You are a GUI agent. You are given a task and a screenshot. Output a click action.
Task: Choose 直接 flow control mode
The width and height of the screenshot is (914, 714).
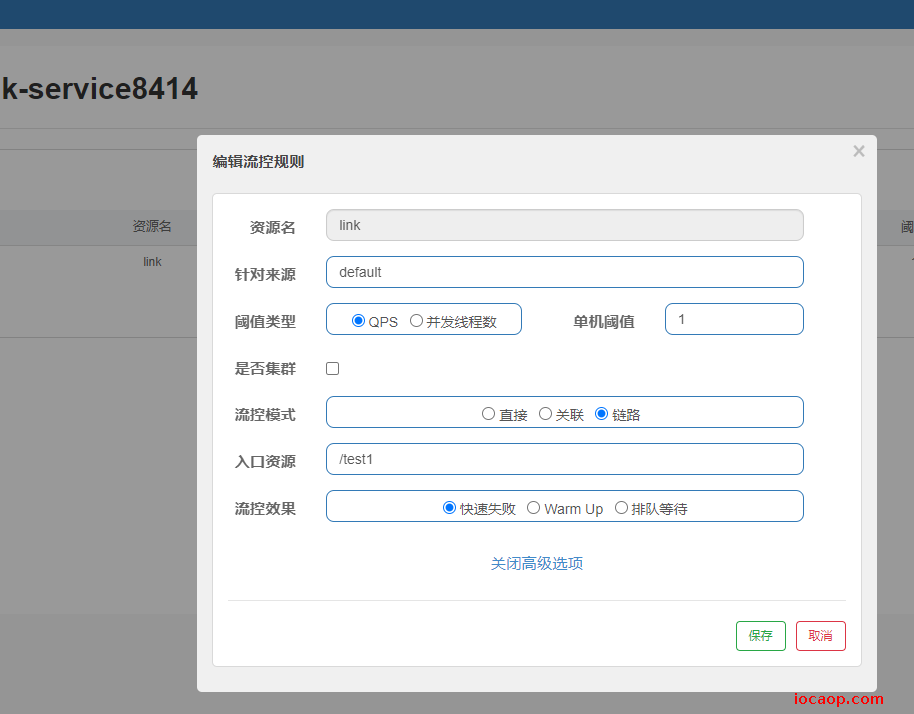(488, 414)
